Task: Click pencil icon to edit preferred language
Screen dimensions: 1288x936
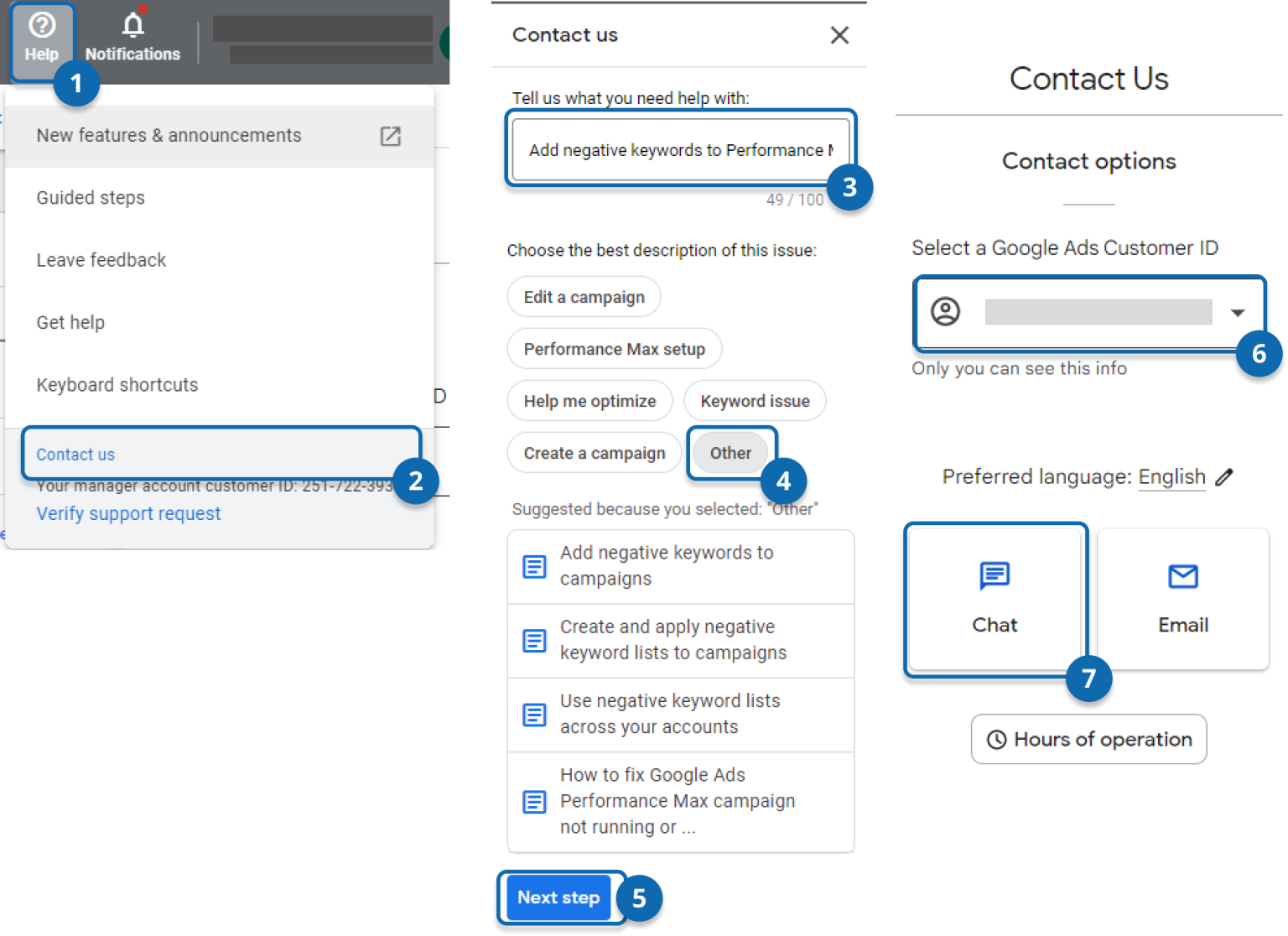Action: (x=1225, y=476)
